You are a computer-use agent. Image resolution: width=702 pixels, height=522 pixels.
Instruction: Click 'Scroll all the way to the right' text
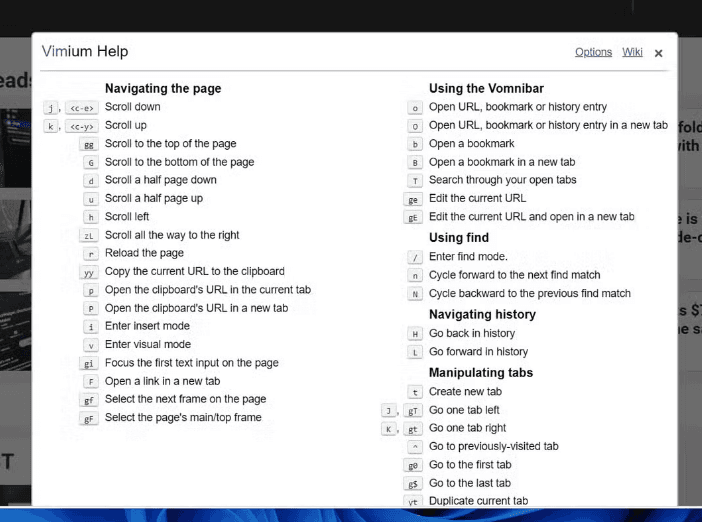[x=172, y=235]
